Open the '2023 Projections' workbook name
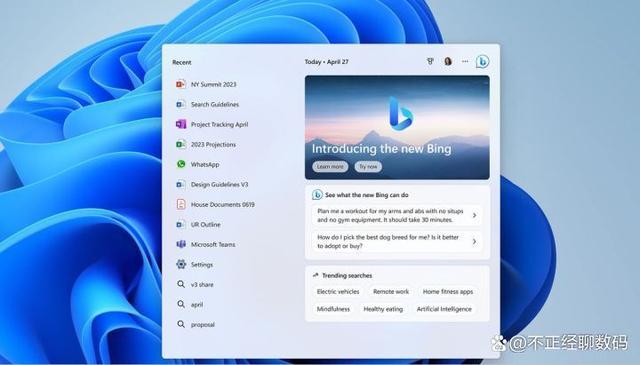640x365 pixels. (x=213, y=144)
